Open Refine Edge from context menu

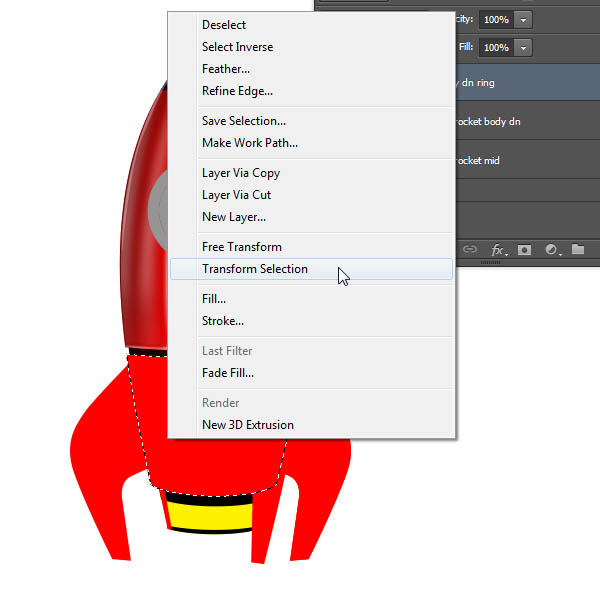tap(237, 91)
